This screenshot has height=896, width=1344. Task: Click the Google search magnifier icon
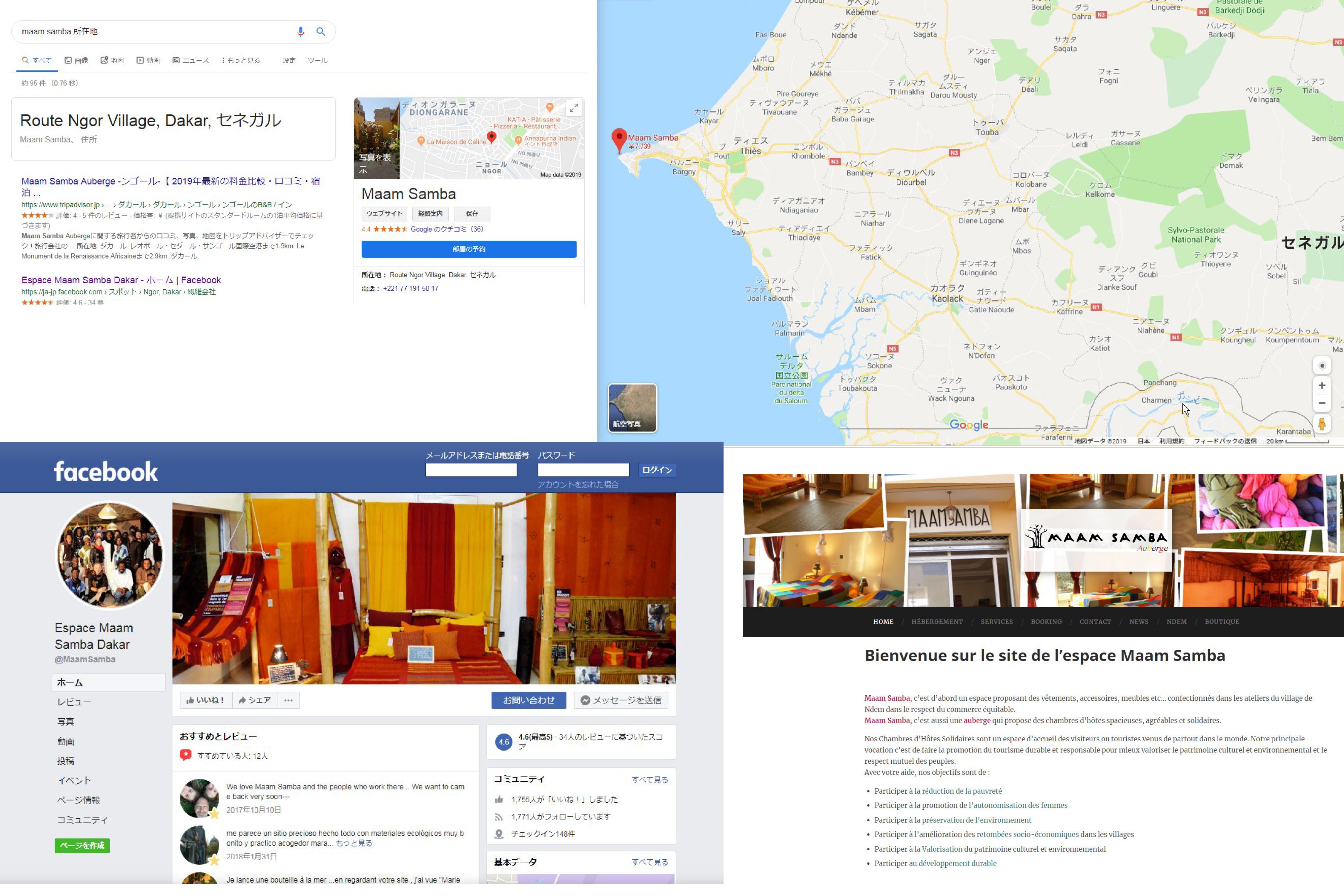coord(321,32)
